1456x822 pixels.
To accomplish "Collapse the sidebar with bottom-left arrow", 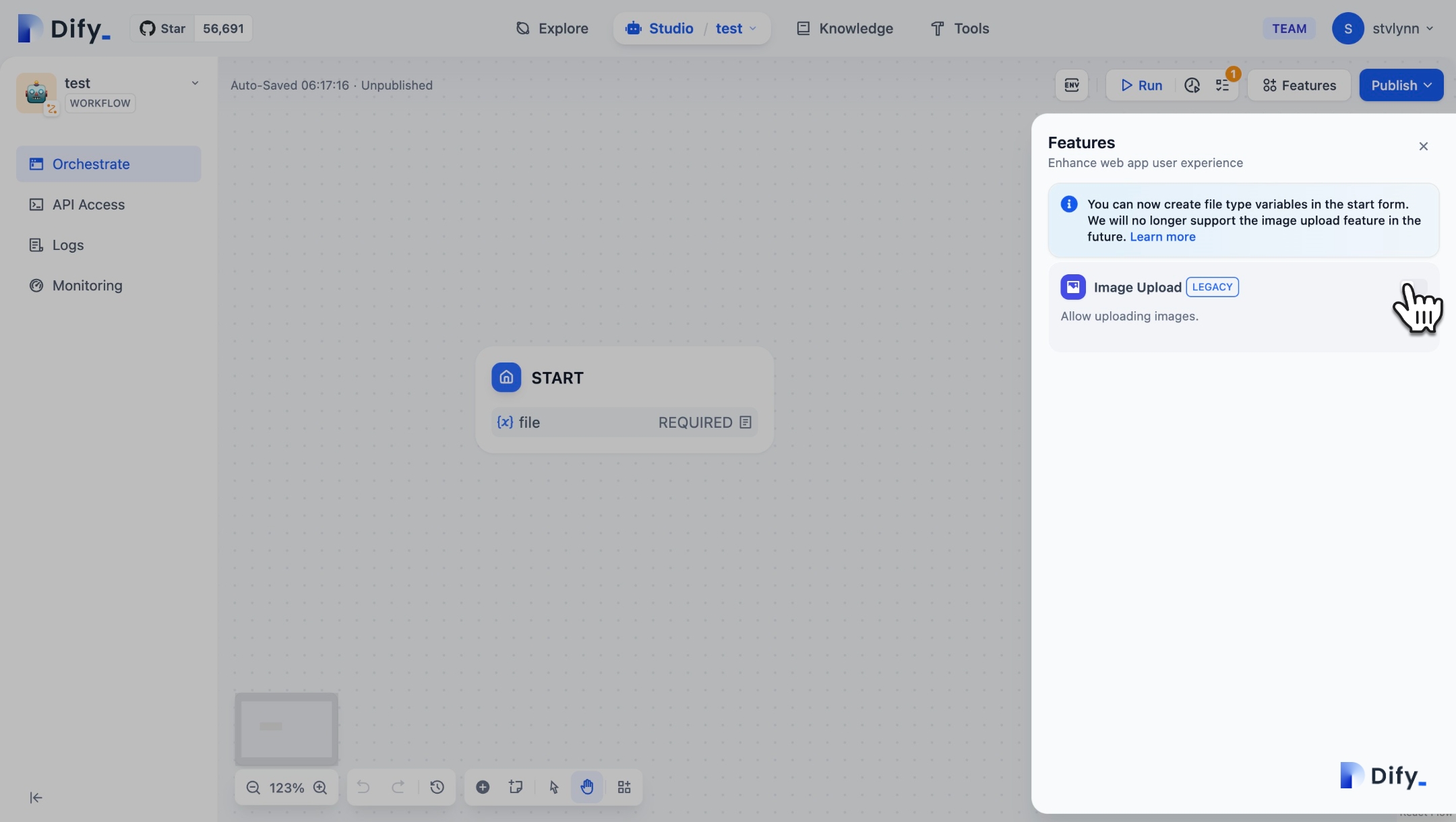I will pos(36,798).
